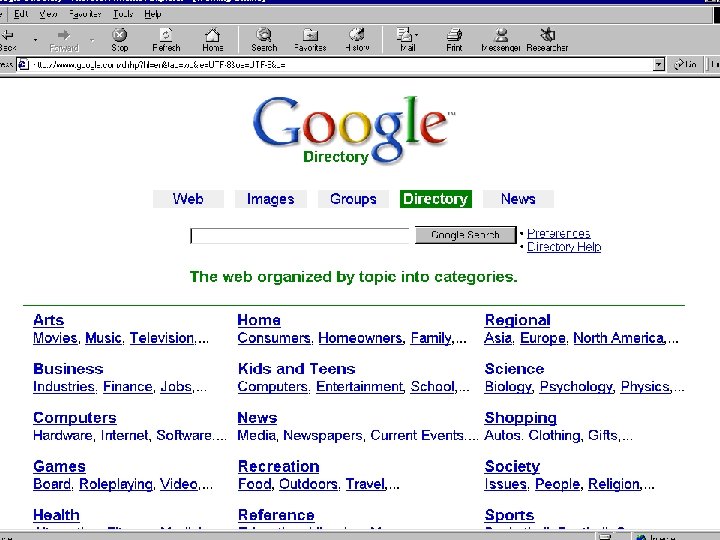Open the Jobs subcategory link
This screenshot has height=540, width=720.
(x=176, y=387)
